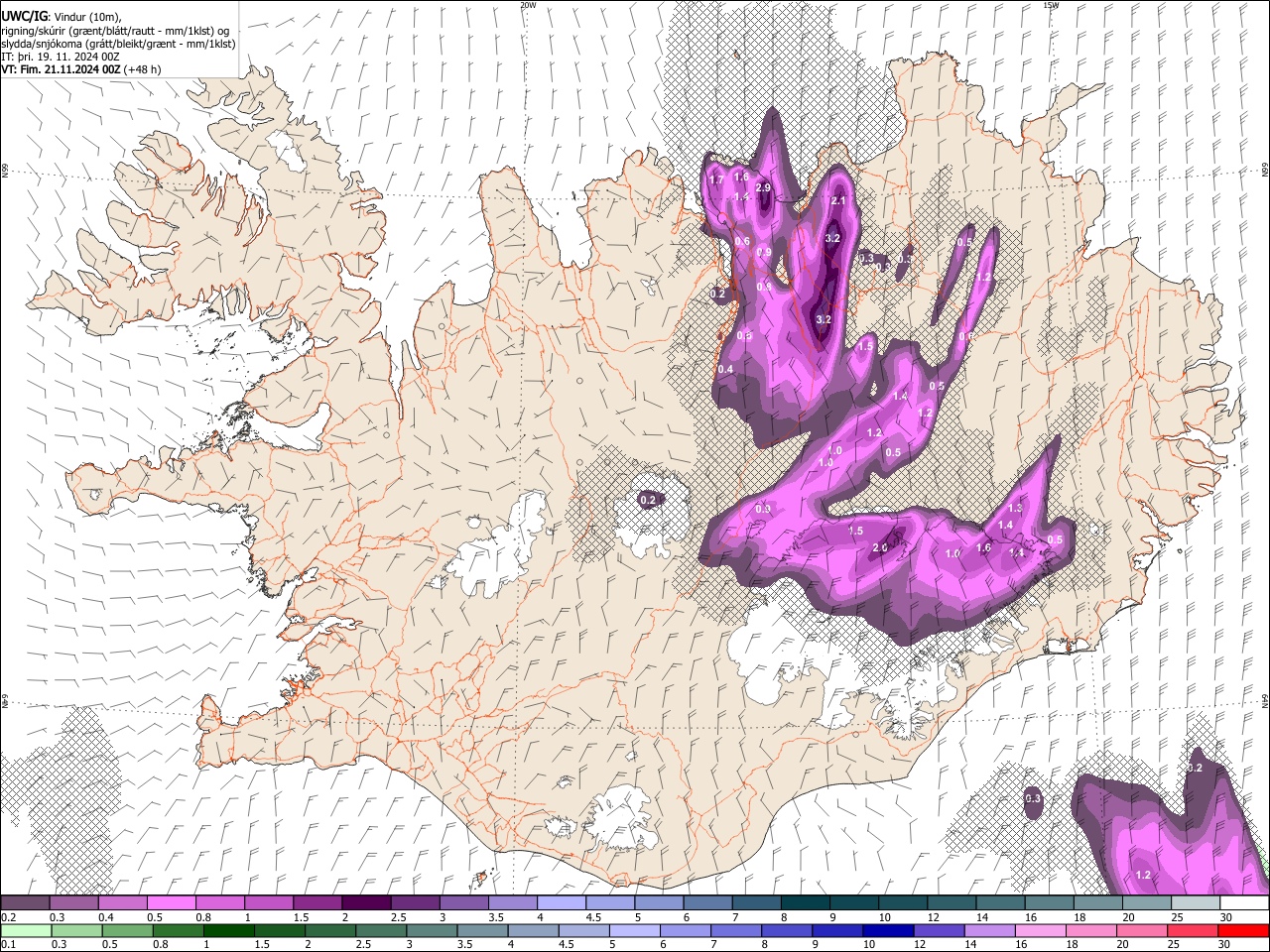This screenshot has width=1270, height=952.
Task: Click the dark purple 2 mm snow legend swatch
Action: coord(365,903)
